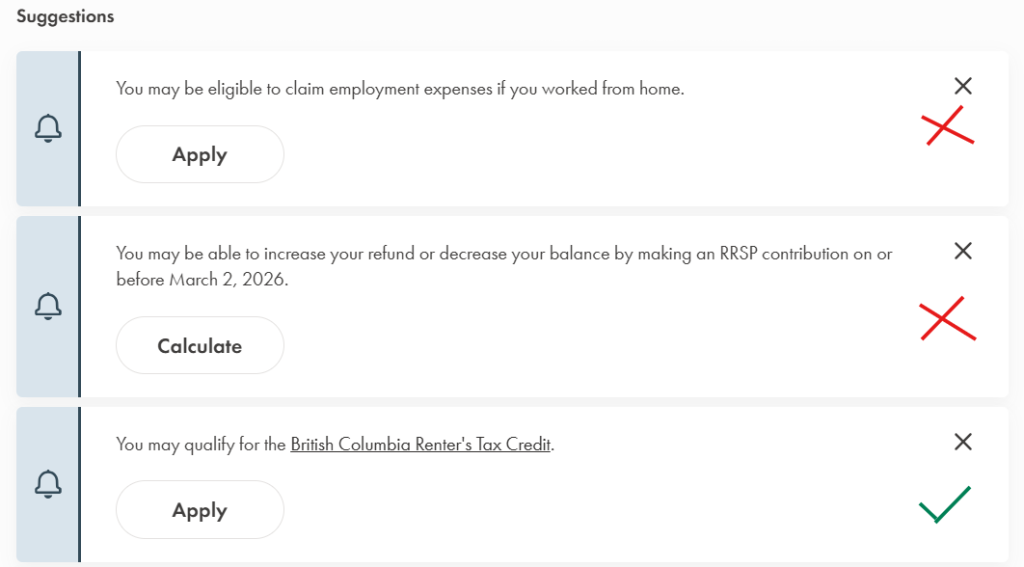Click the bell icon beside employment expenses suggestion

48,129
